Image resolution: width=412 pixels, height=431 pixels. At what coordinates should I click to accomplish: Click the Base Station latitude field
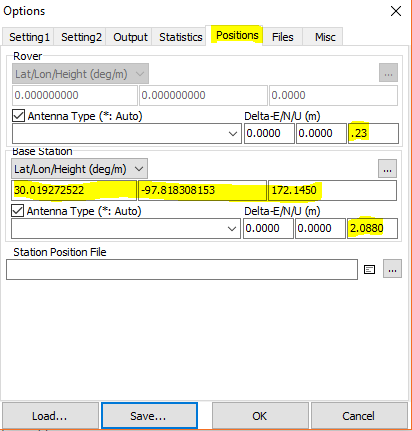tap(74, 190)
